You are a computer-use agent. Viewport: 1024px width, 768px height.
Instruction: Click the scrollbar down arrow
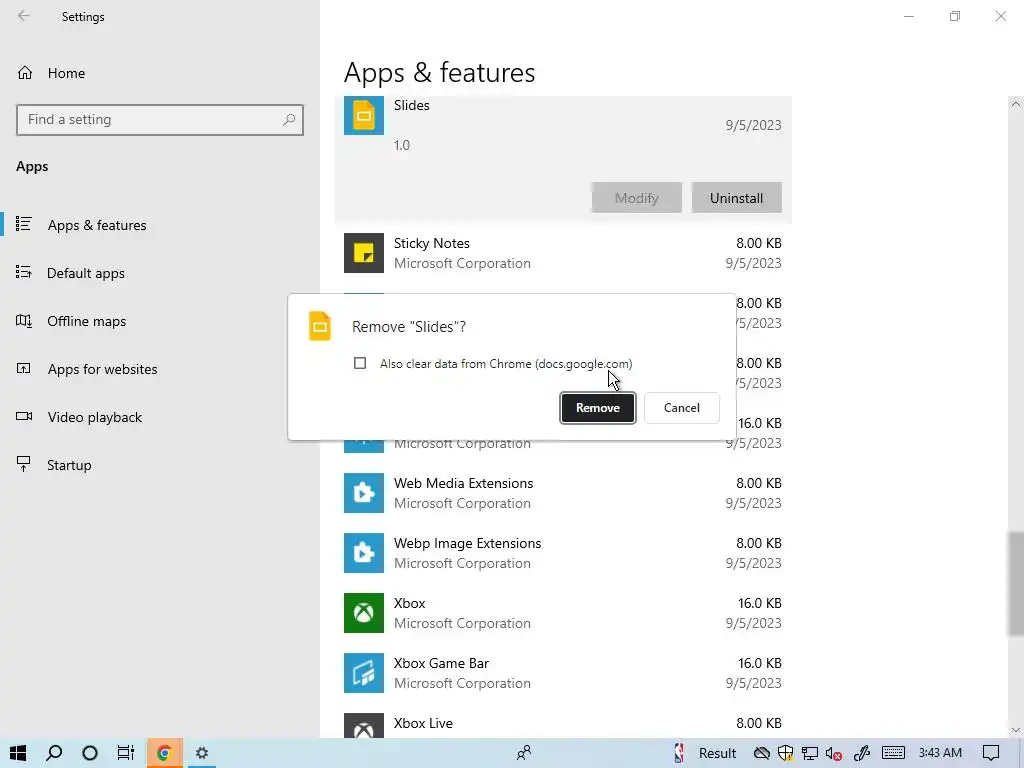(1016, 730)
